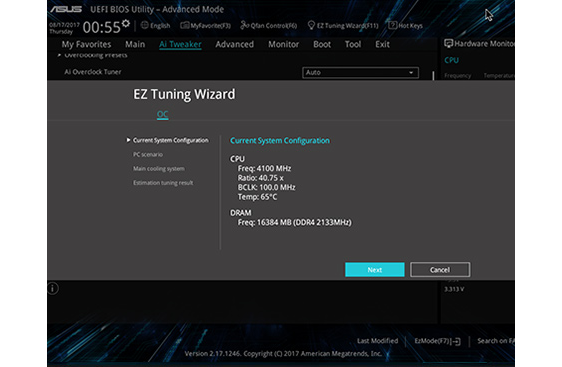The width and height of the screenshot is (562, 367).
Task: Click the Next button
Action: tap(375, 270)
